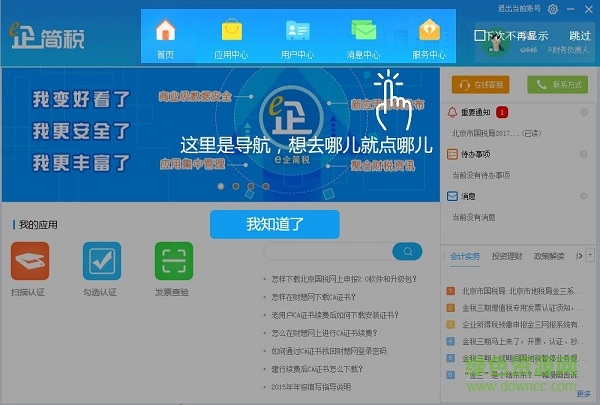Viewport: 600px width, 405px height.
Task: Switch to 会计实务 tab
Action: (465, 256)
